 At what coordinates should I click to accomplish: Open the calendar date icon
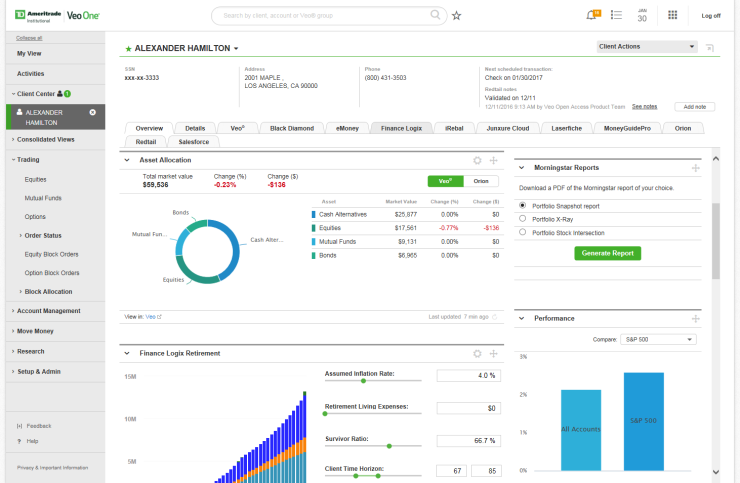coord(643,15)
